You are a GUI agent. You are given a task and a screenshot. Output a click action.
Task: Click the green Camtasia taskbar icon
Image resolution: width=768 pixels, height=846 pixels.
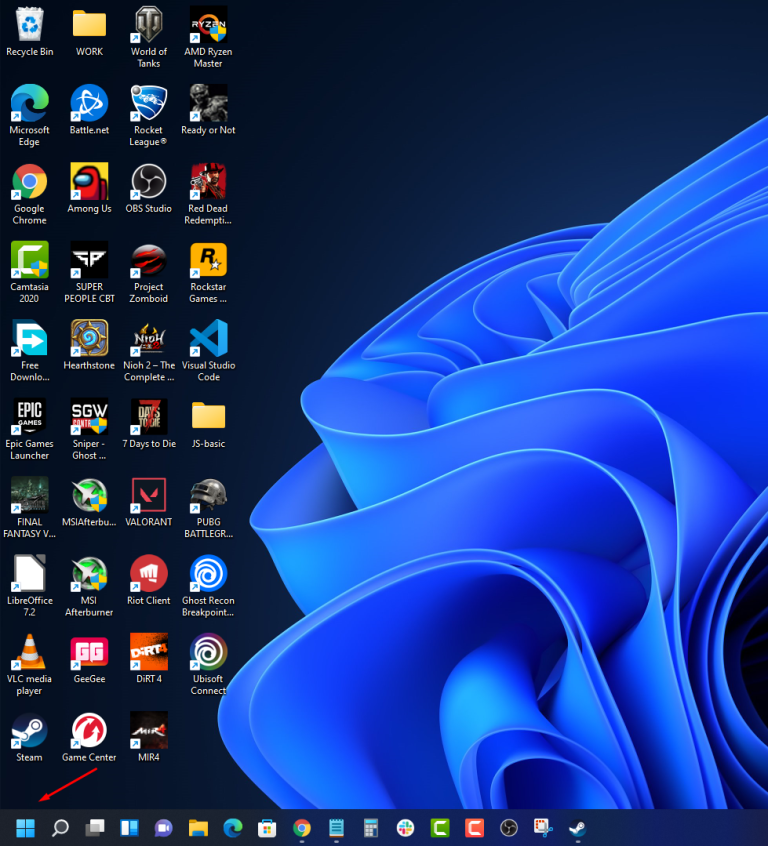point(440,827)
